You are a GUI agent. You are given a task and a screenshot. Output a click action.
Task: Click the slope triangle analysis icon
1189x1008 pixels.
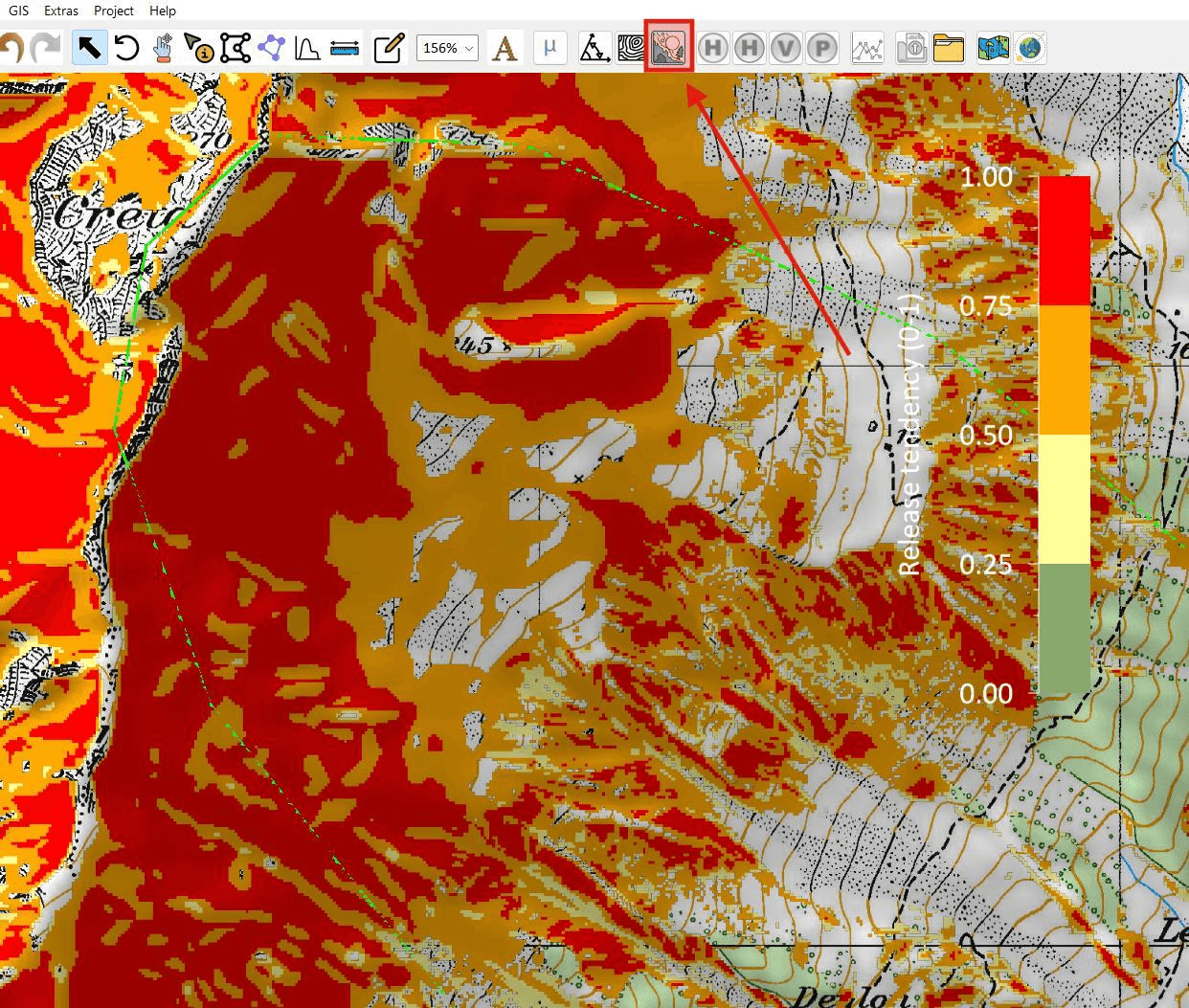(x=595, y=47)
